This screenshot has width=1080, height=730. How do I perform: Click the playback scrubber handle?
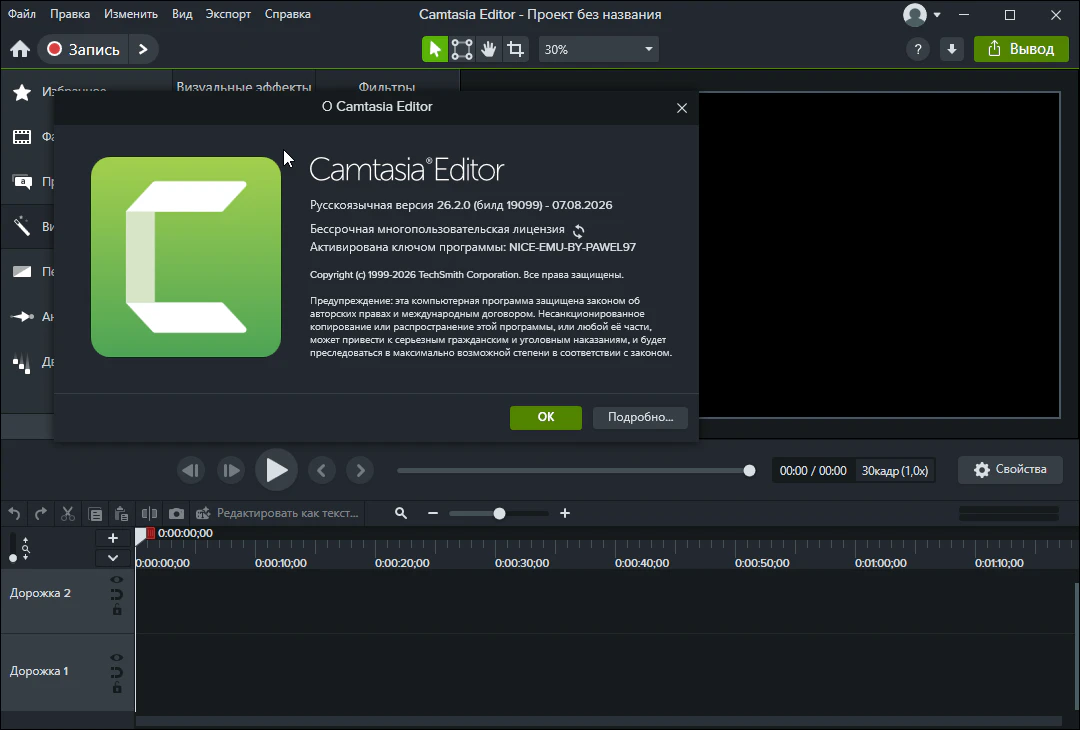749,470
